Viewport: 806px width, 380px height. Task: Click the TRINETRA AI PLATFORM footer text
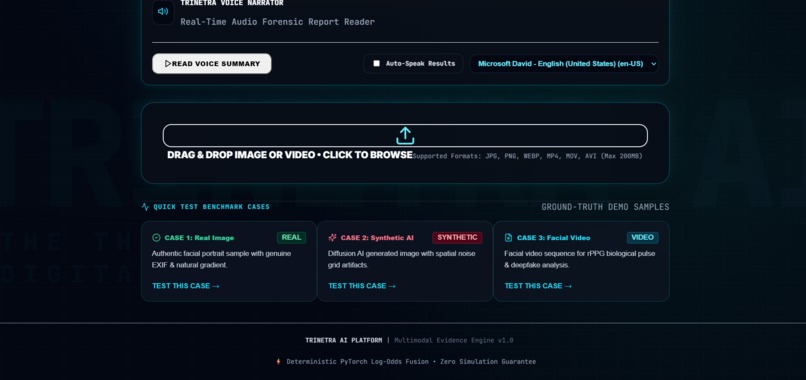tap(344, 340)
